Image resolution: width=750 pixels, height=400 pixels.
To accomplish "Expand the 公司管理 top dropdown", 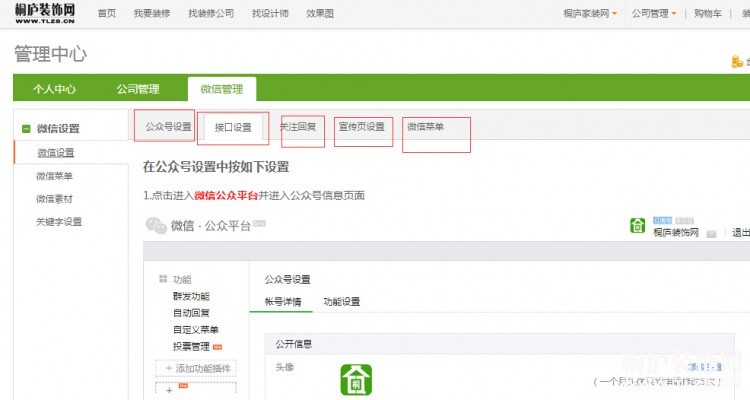I will coord(654,13).
